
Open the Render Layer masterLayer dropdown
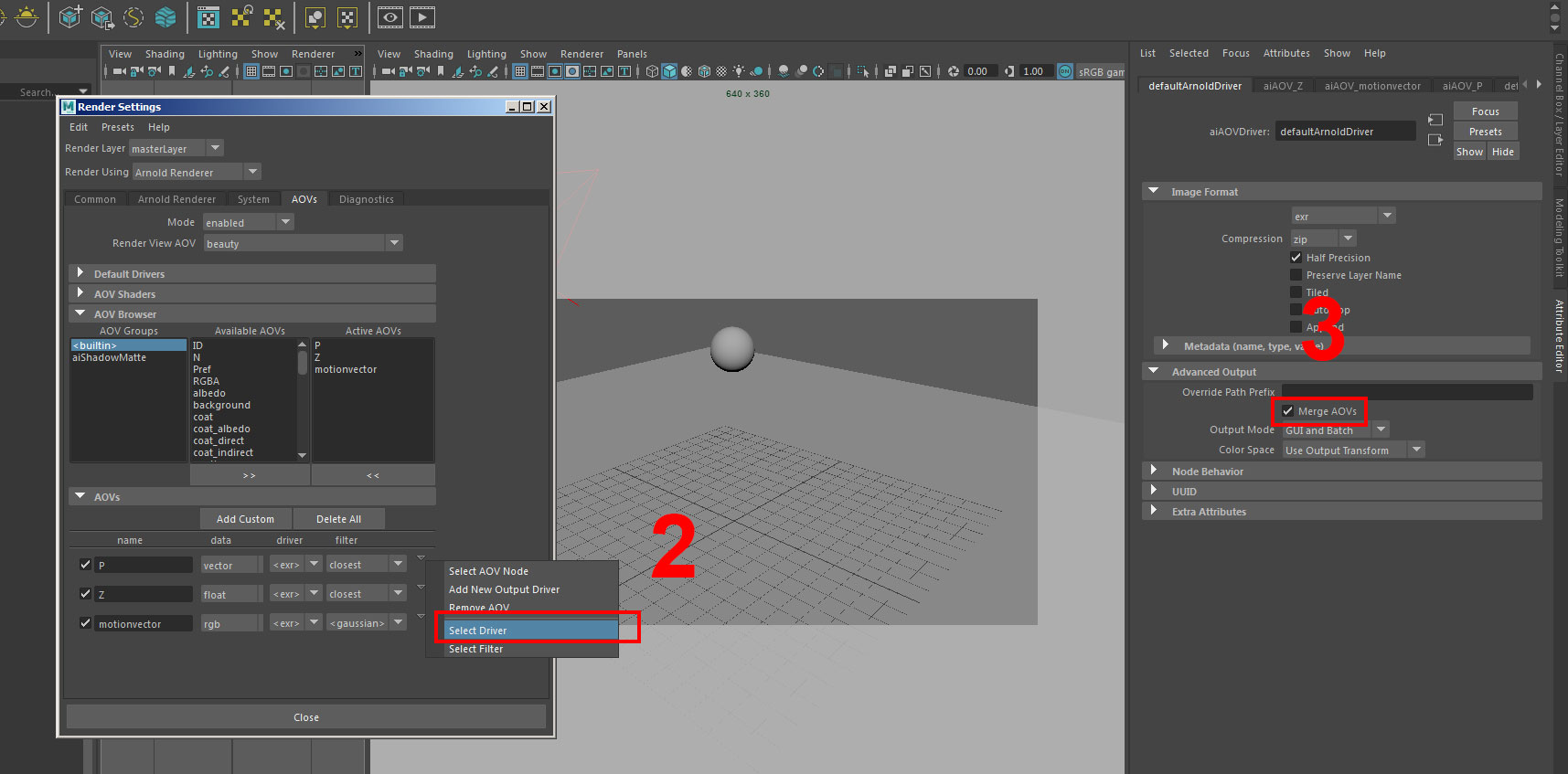215,148
